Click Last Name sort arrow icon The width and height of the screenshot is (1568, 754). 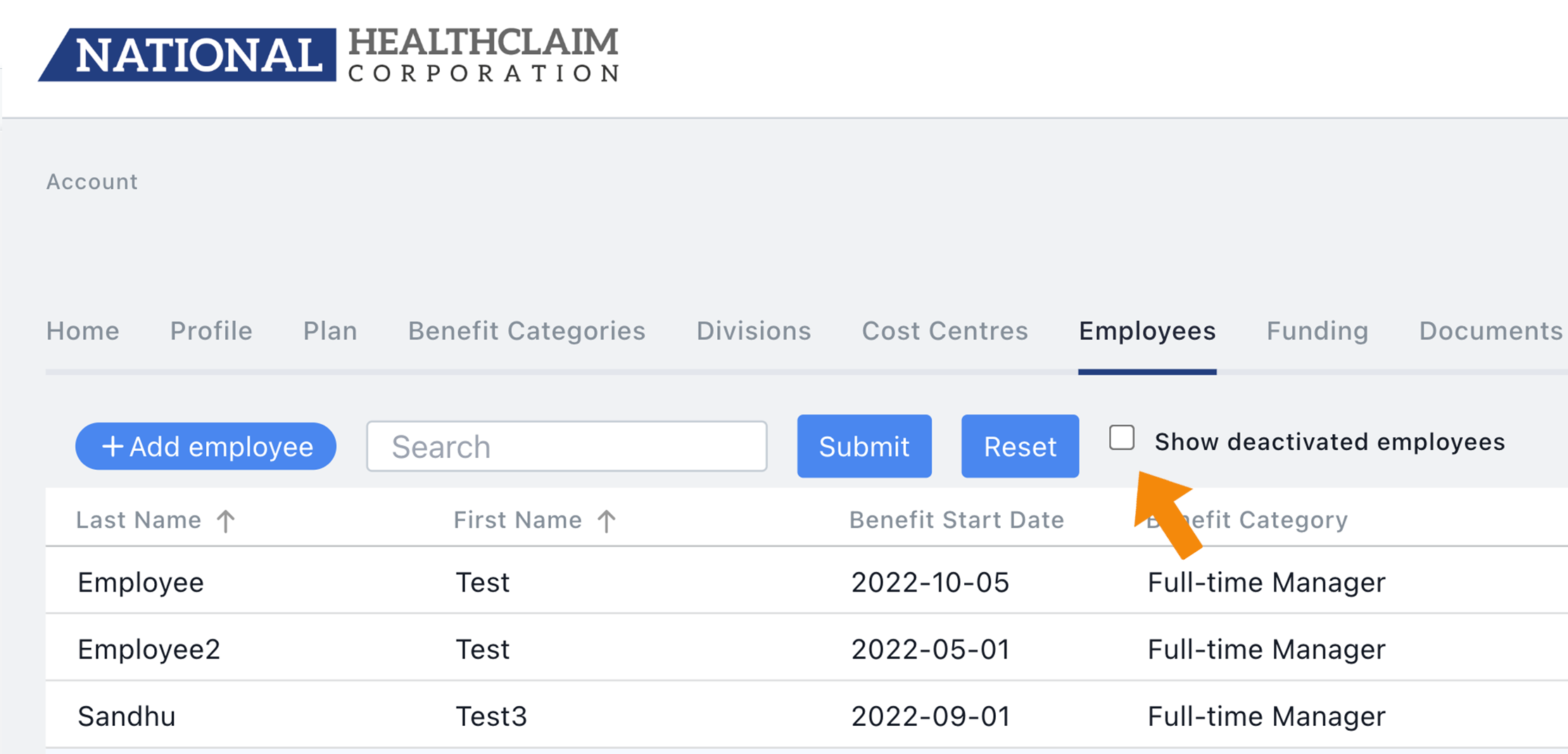tap(226, 521)
